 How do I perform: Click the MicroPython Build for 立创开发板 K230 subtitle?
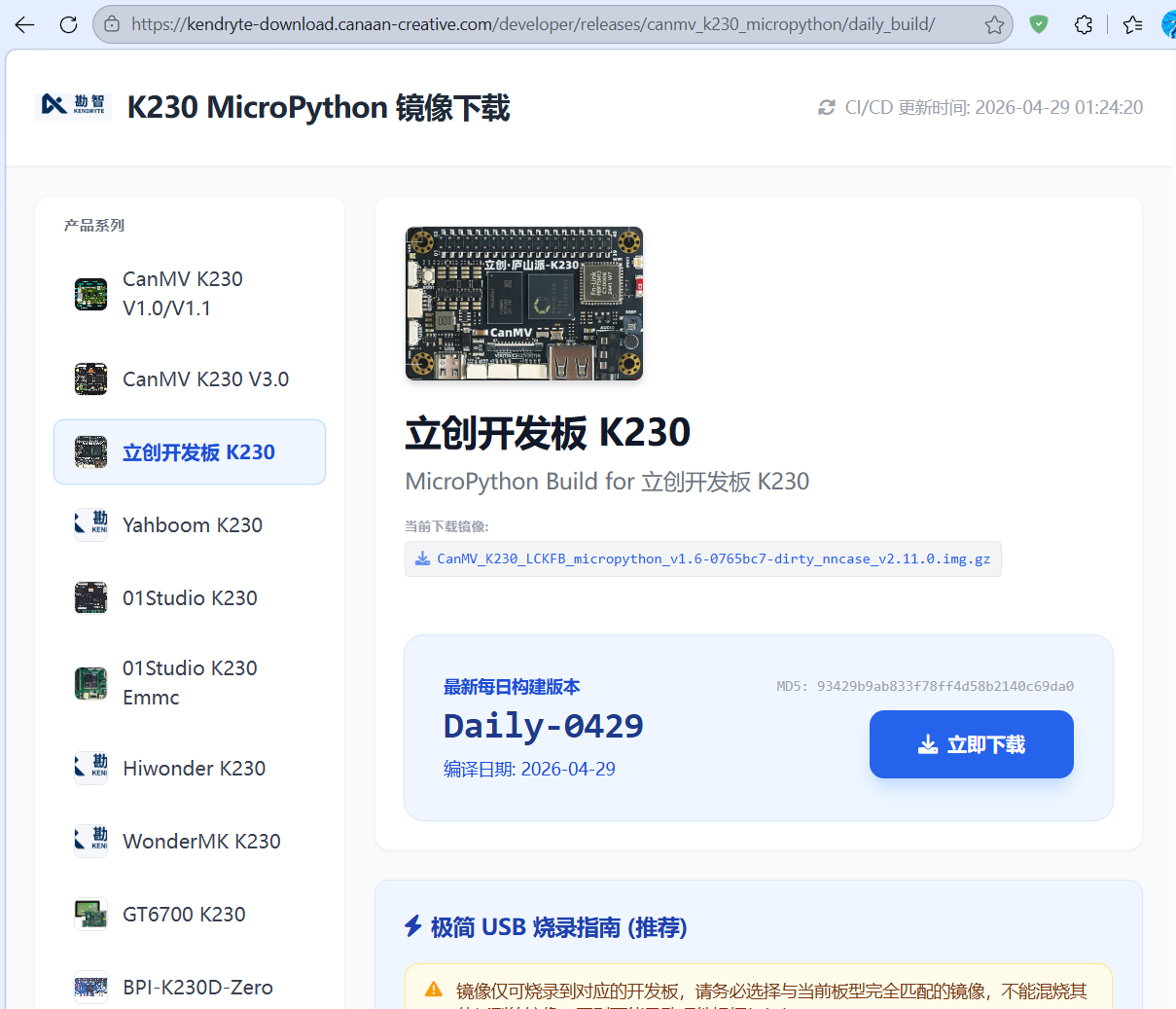tap(607, 482)
